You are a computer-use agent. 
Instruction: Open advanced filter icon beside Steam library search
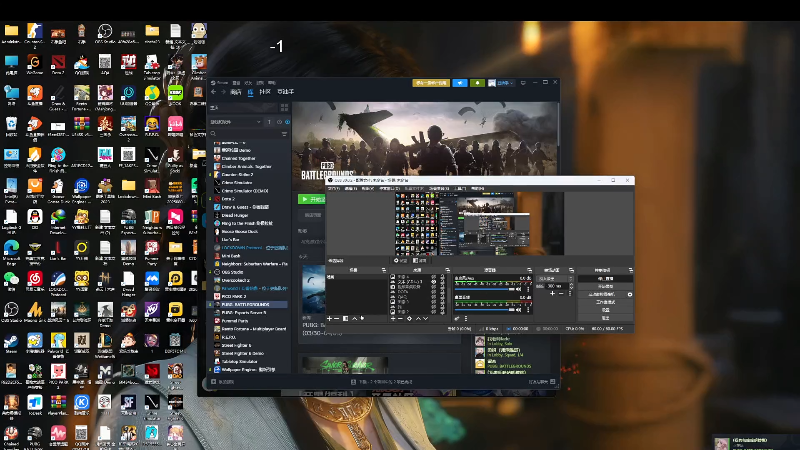tap(284, 134)
